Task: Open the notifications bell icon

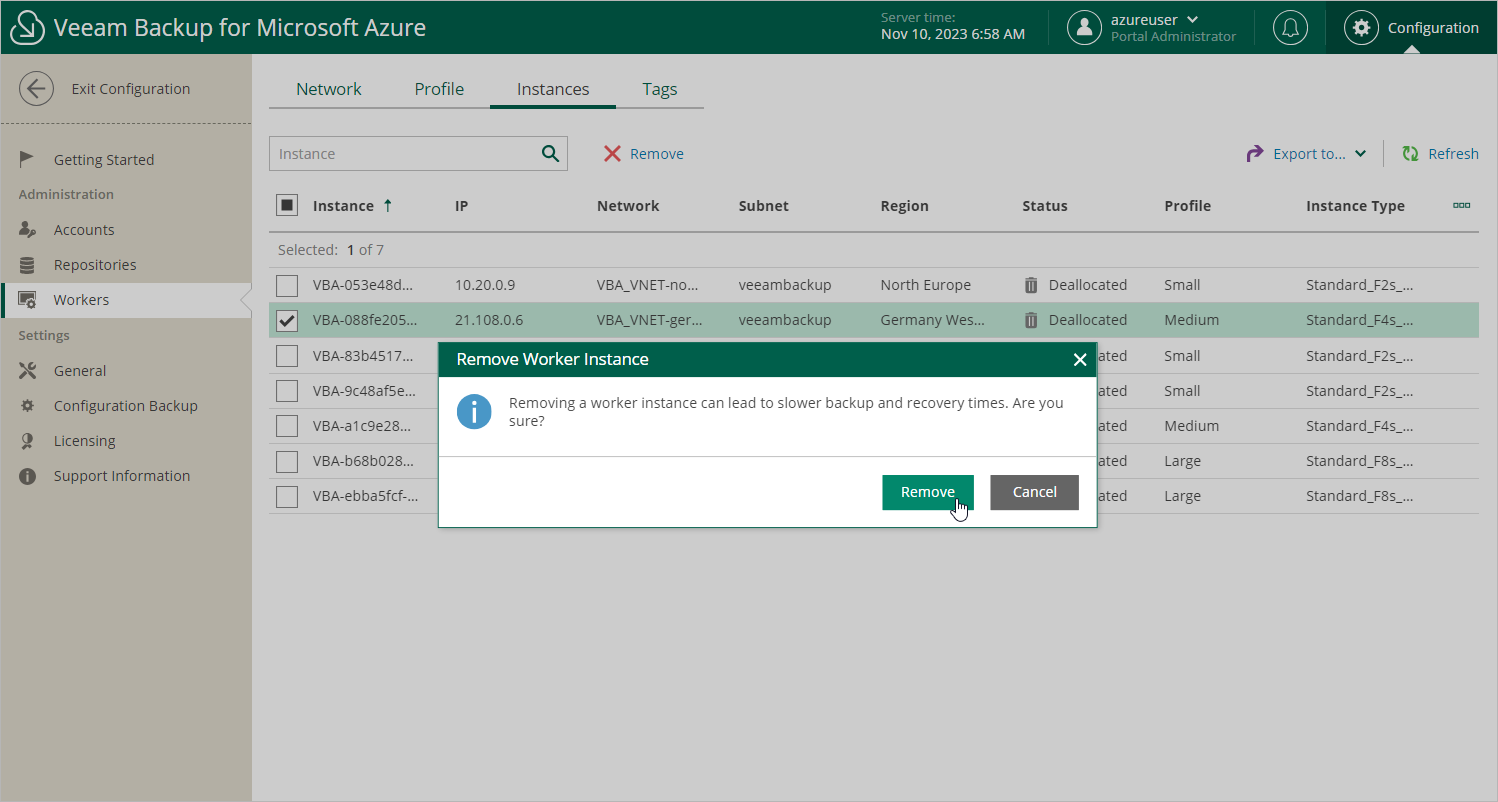Action: 1290,27
